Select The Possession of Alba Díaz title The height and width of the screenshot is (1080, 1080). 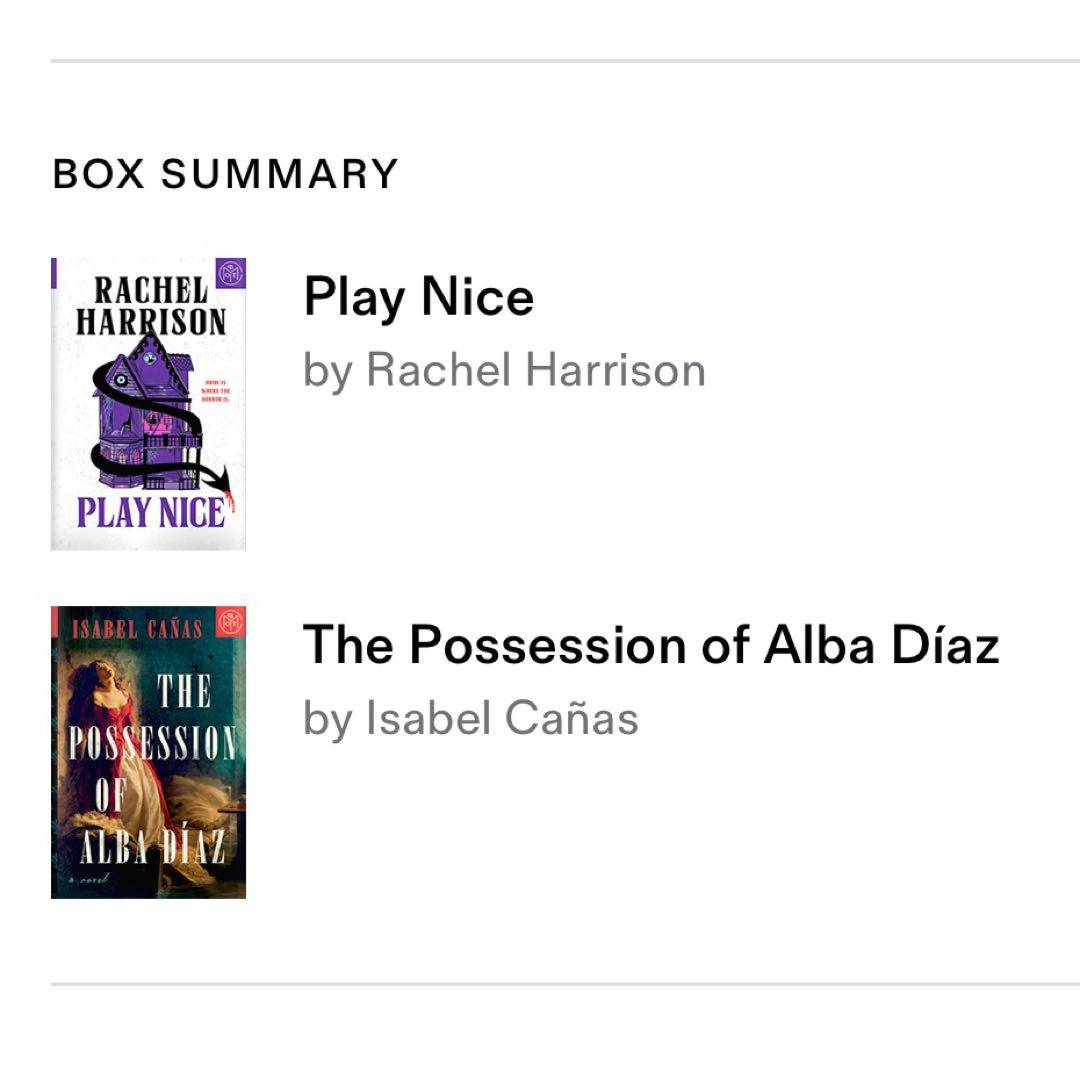coord(651,645)
